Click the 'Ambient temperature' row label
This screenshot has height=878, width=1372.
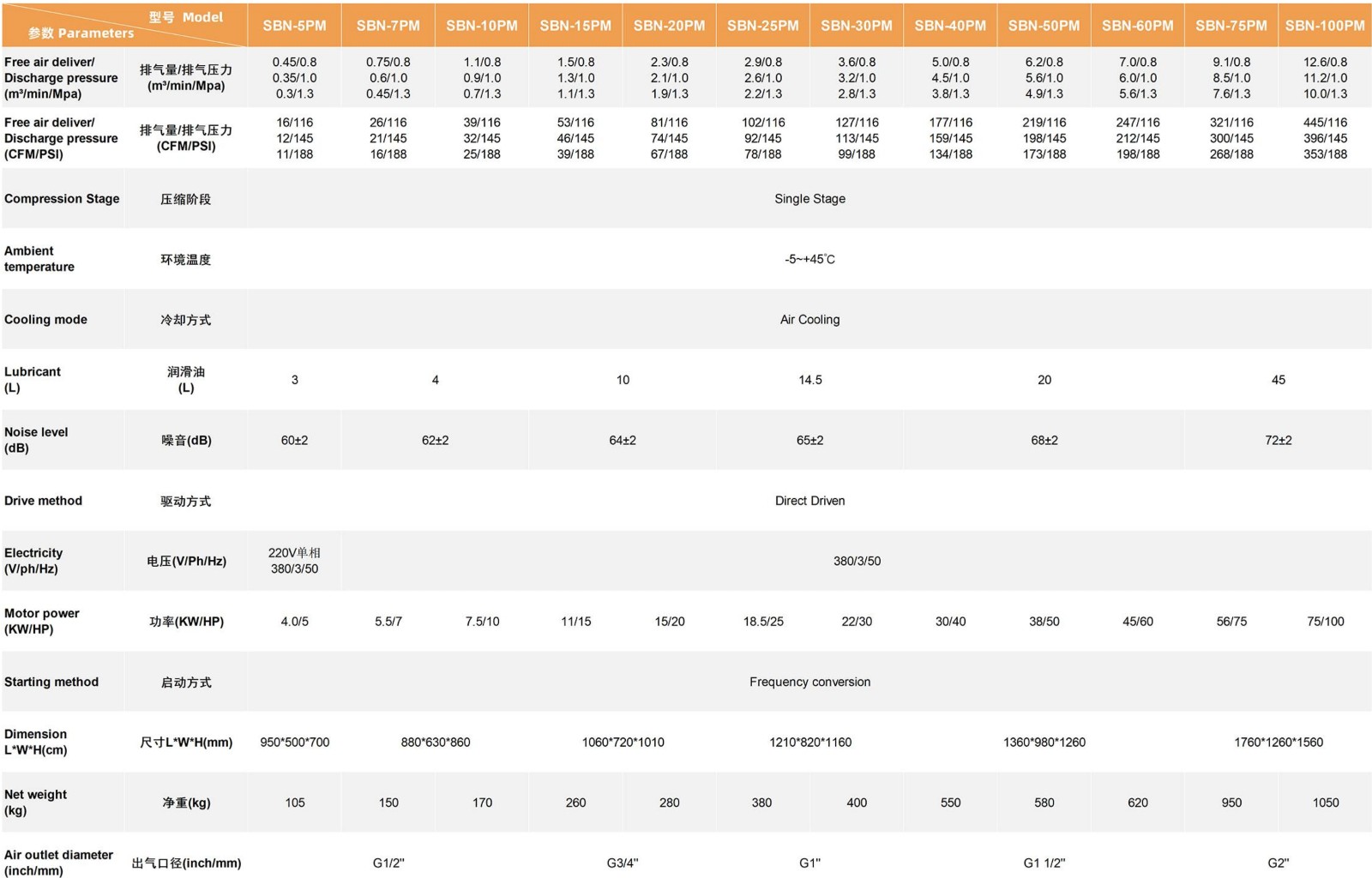point(39,259)
